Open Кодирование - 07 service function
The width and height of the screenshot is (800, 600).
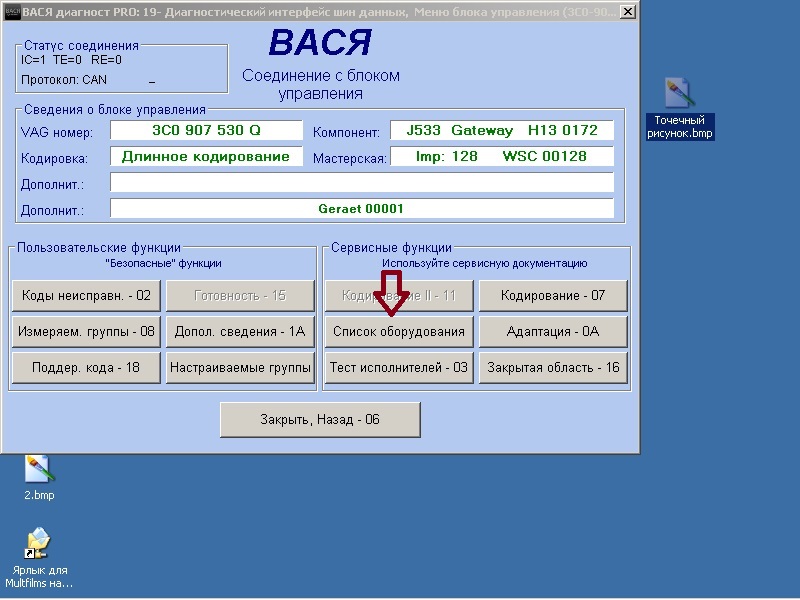pos(553,295)
